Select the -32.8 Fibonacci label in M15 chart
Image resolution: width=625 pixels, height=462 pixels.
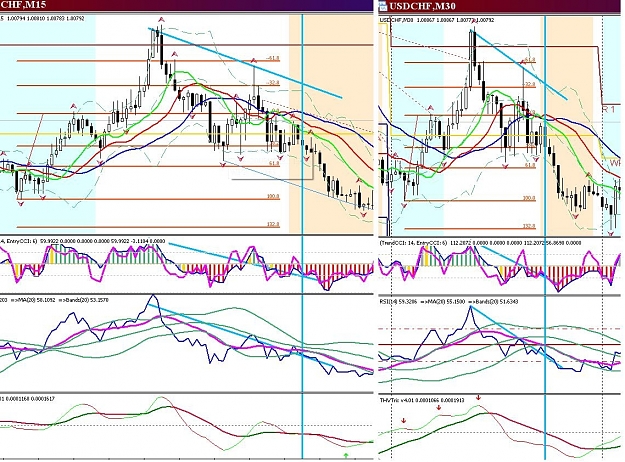273,83
